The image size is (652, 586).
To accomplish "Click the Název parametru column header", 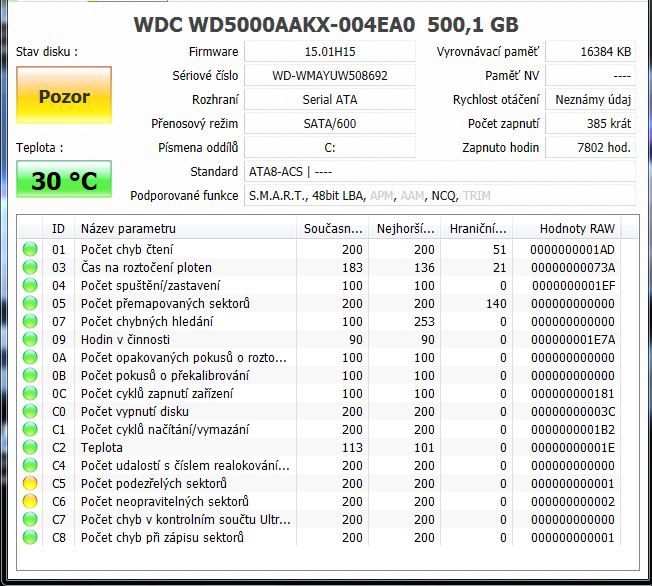I will 185,228.
